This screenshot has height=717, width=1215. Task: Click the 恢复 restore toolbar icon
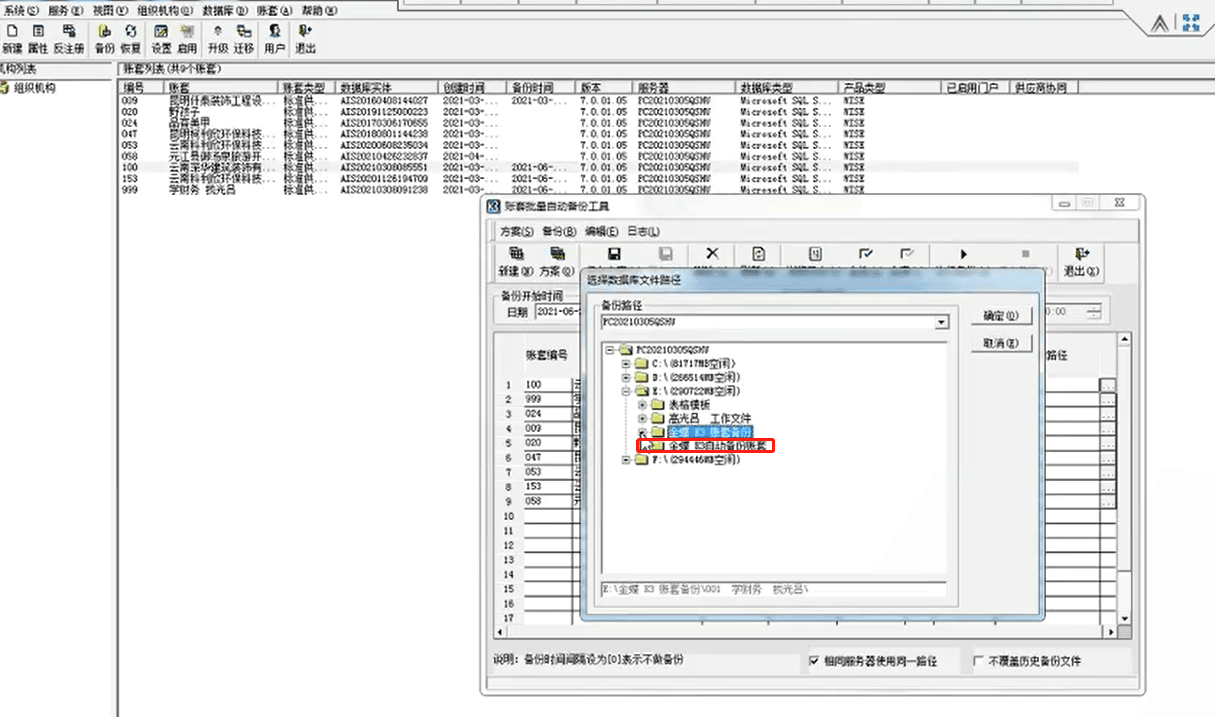[x=131, y=37]
